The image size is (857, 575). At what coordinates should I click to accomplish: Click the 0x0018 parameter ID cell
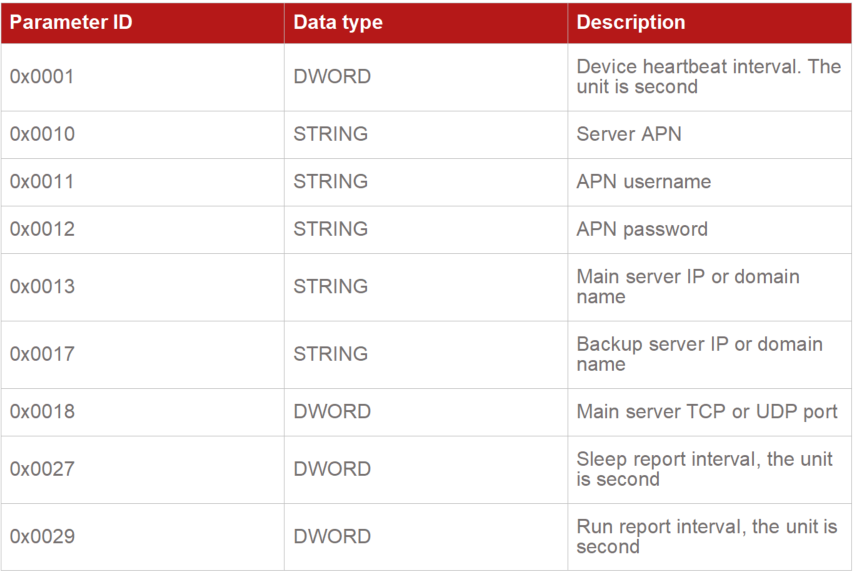pos(42,412)
